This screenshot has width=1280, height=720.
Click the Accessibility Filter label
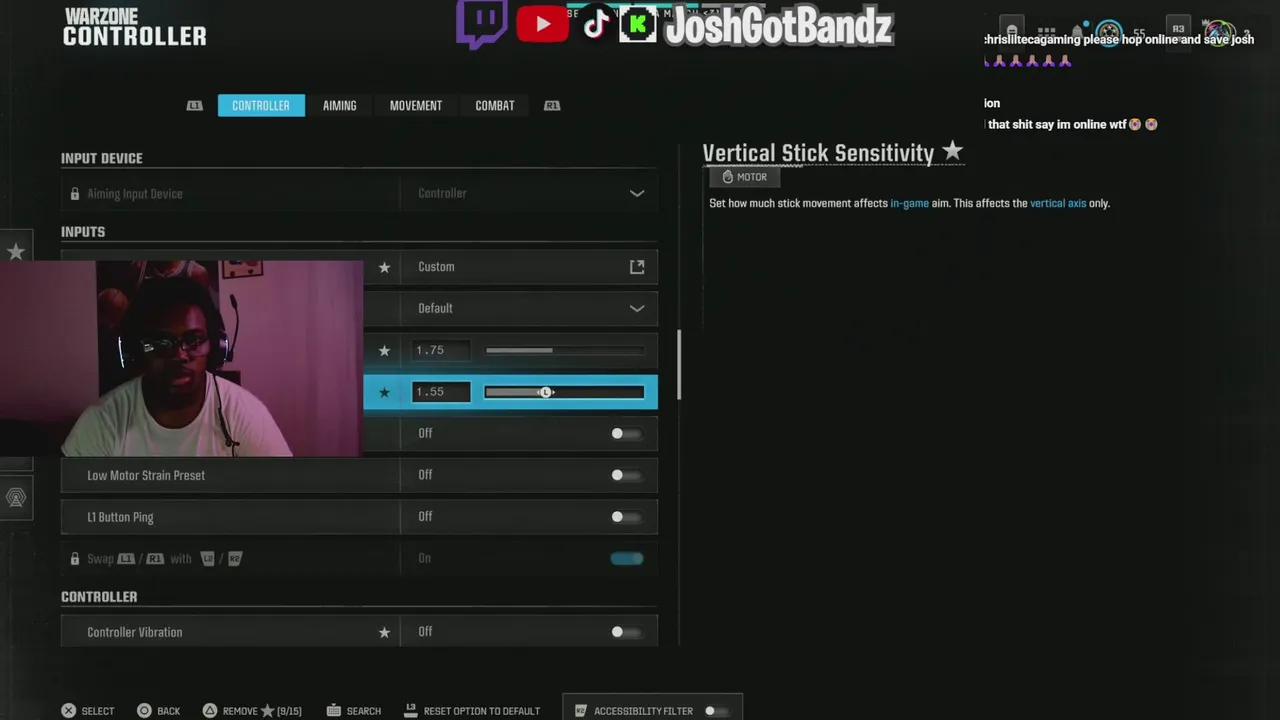[x=643, y=711]
